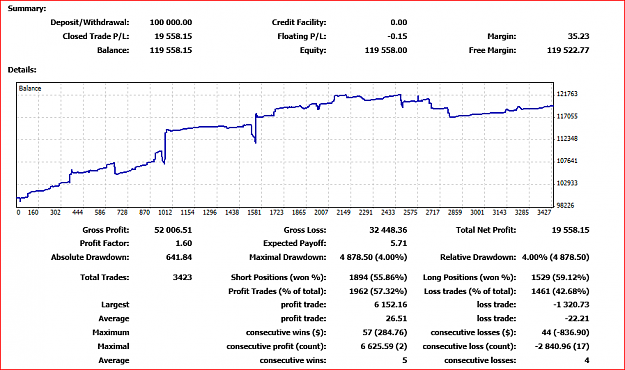The image size is (625, 370).
Task: Select the Absolute Drawdown value 641.84
Action: (179, 257)
